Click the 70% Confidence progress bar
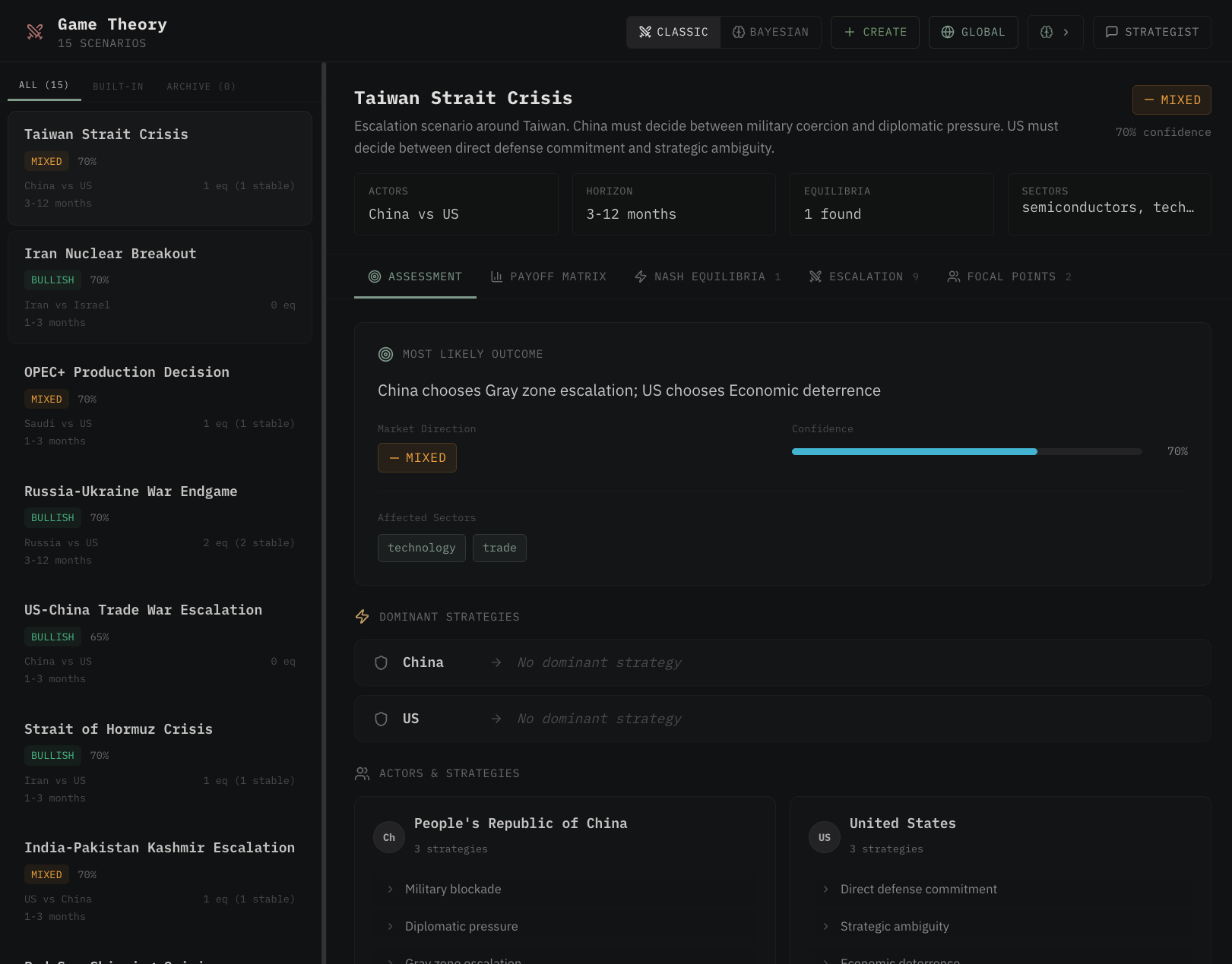1232x964 pixels. click(967, 451)
